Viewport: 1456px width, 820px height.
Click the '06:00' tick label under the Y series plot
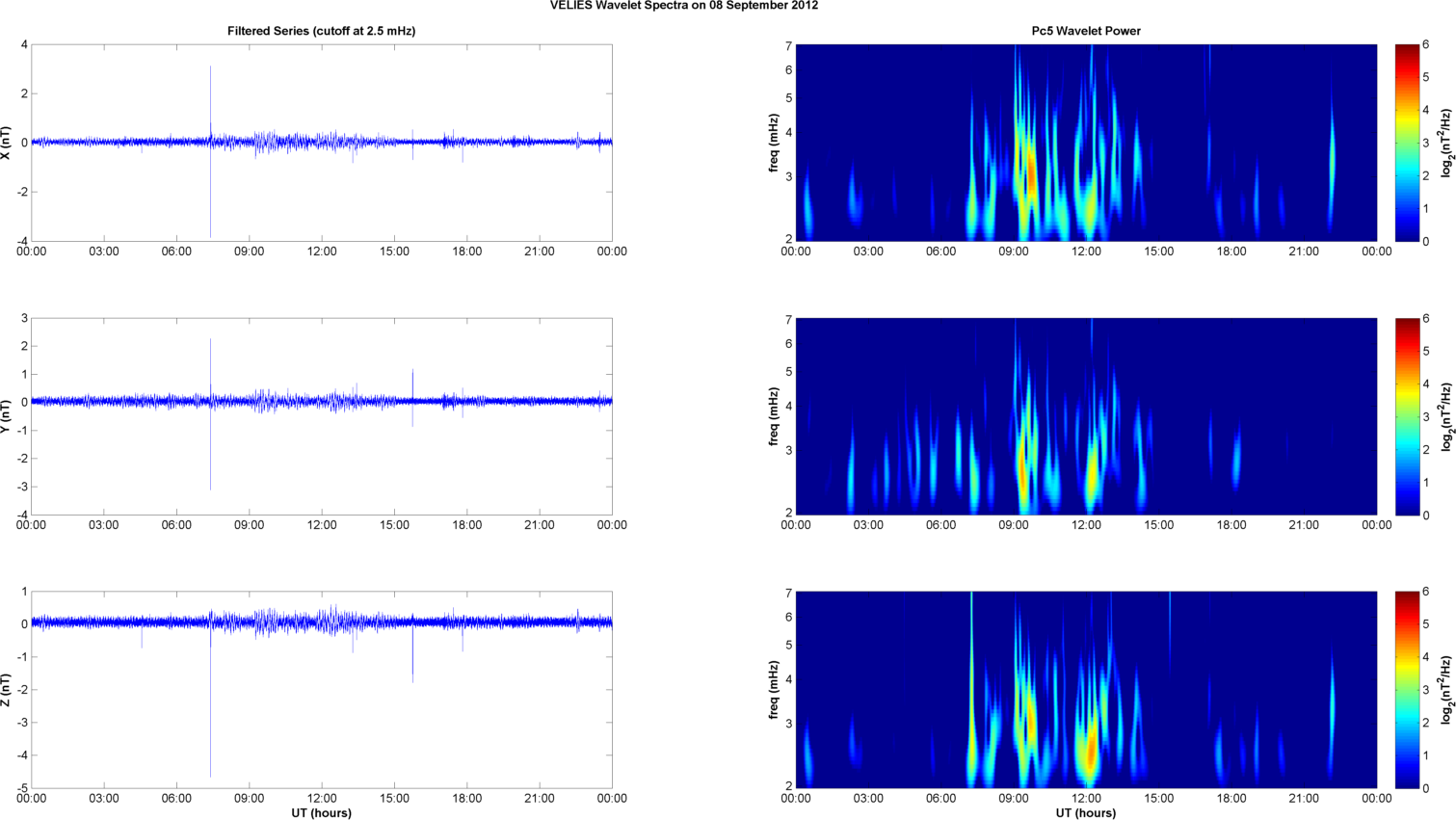point(176,525)
